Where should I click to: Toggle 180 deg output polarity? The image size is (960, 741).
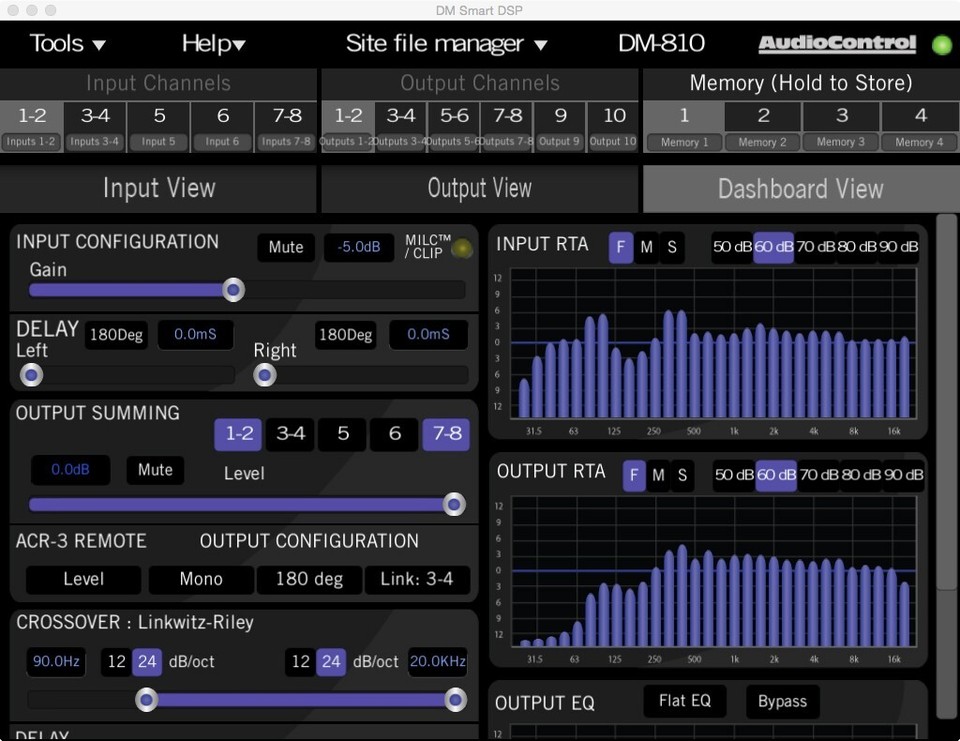309,579
